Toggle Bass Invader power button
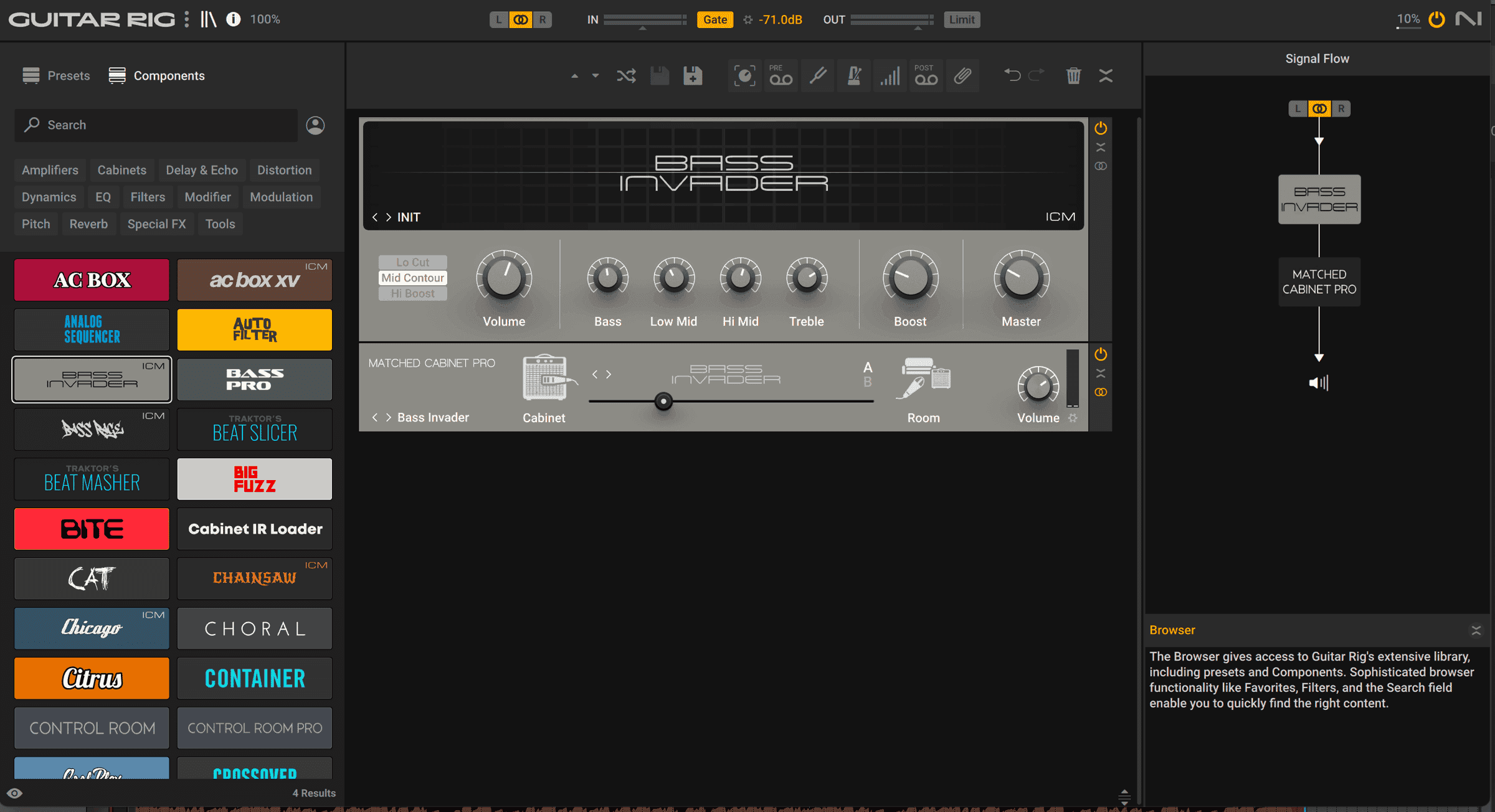This screenshot has width=1495, height=812. coord(1101,128)
